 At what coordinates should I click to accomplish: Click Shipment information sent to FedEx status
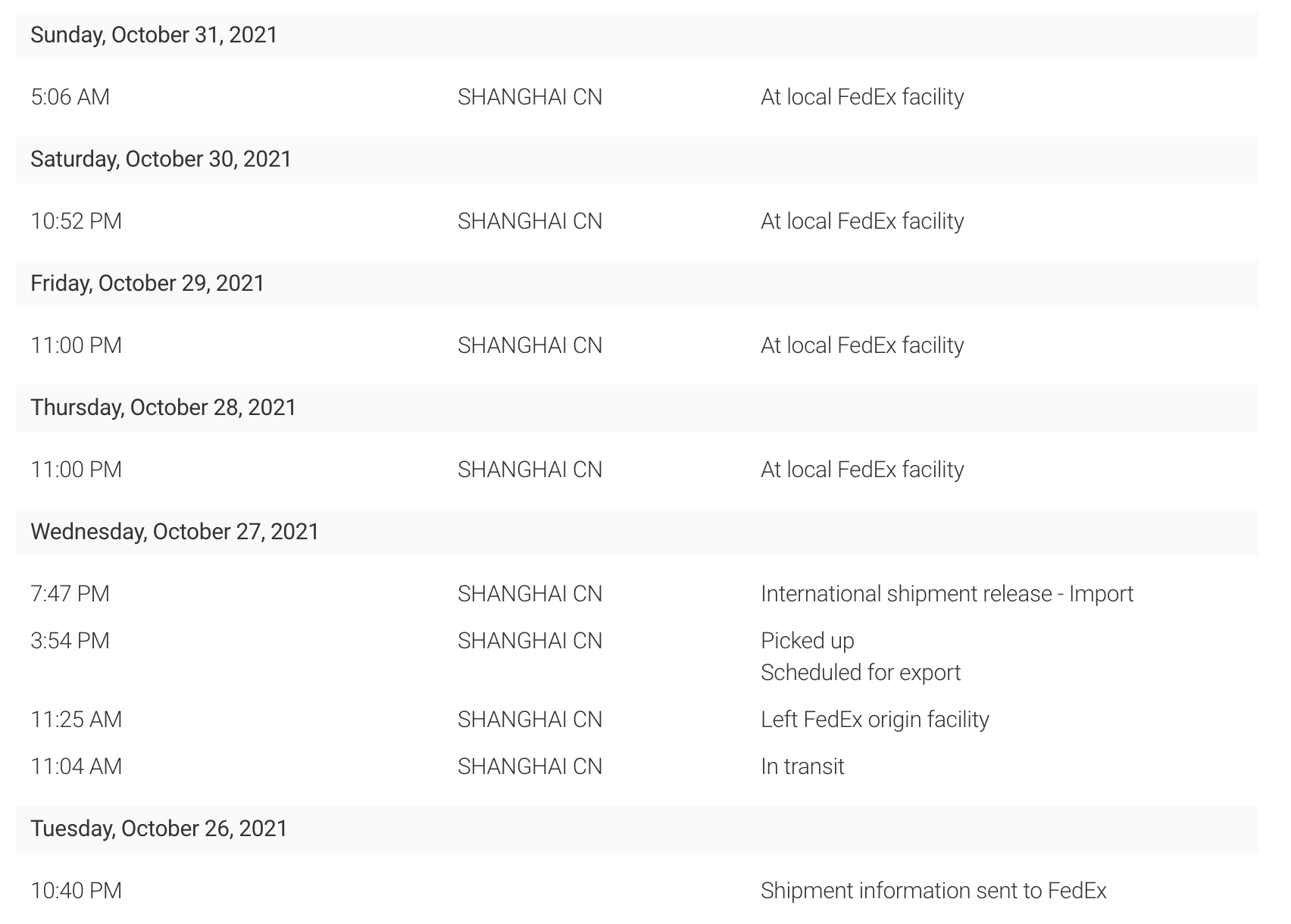933,891
